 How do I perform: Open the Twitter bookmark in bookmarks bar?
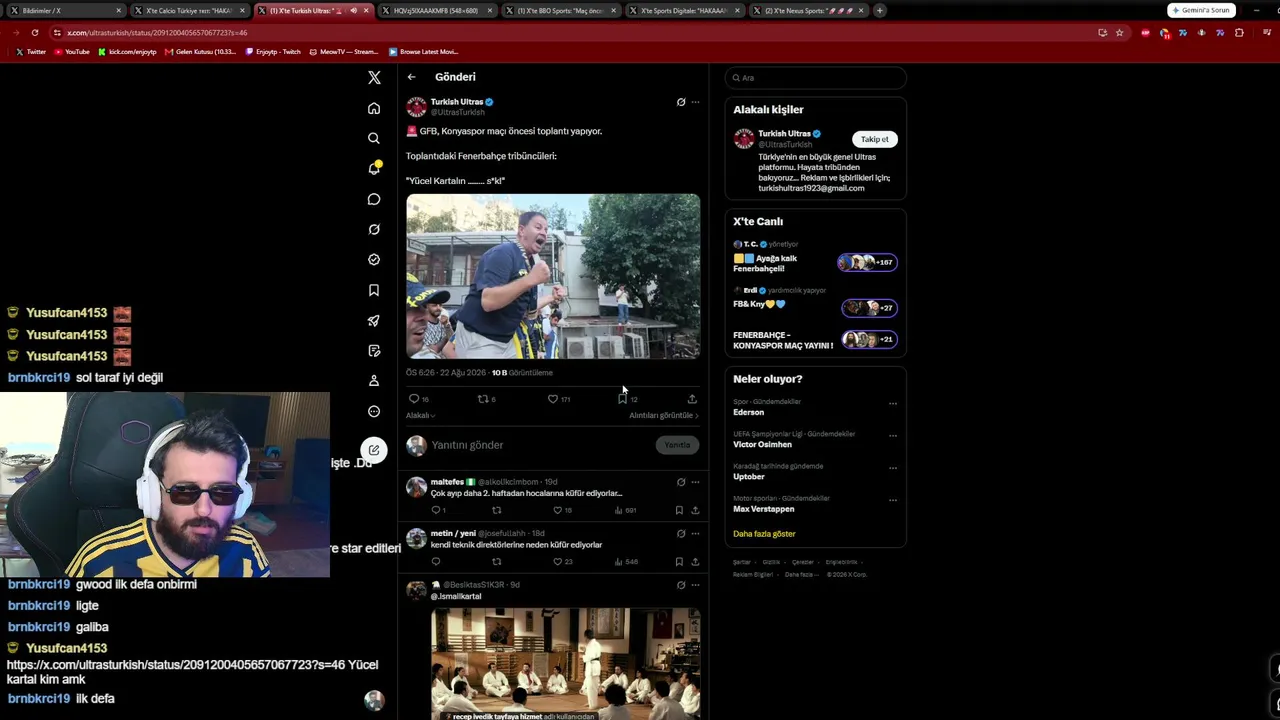coord(32,52)
